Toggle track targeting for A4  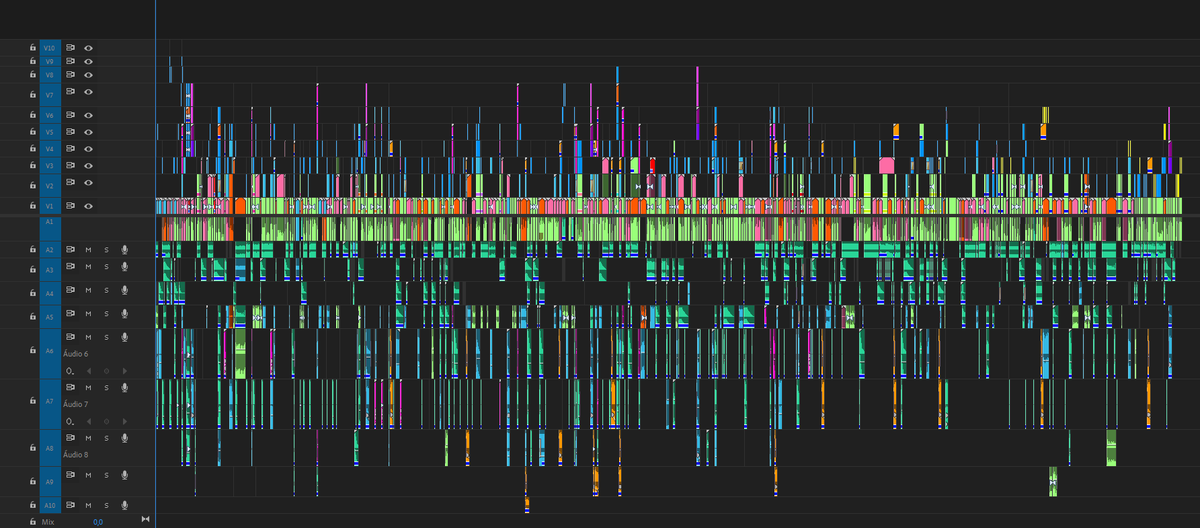(51, 293)
